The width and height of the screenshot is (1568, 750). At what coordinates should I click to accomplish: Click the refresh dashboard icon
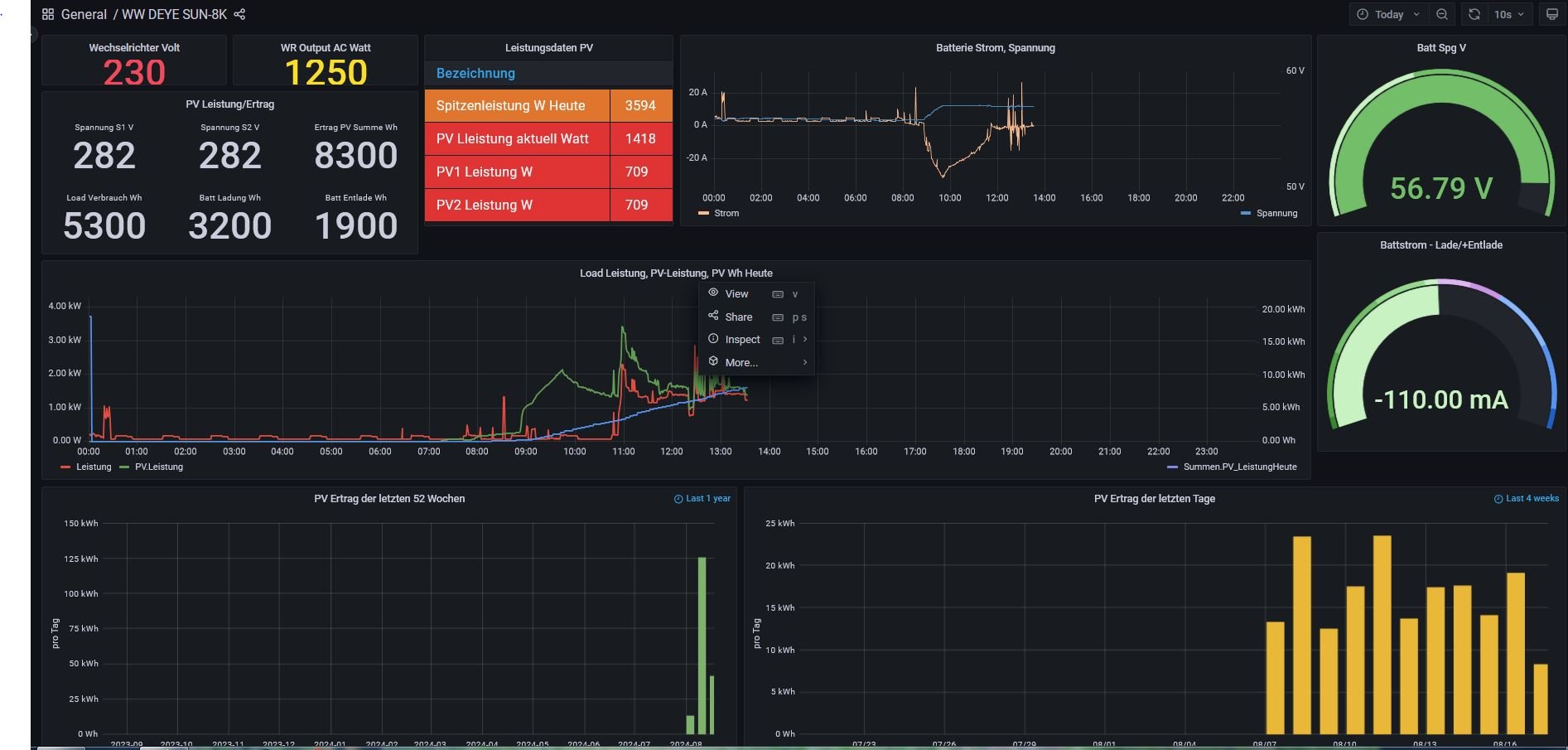point(1474,14)
